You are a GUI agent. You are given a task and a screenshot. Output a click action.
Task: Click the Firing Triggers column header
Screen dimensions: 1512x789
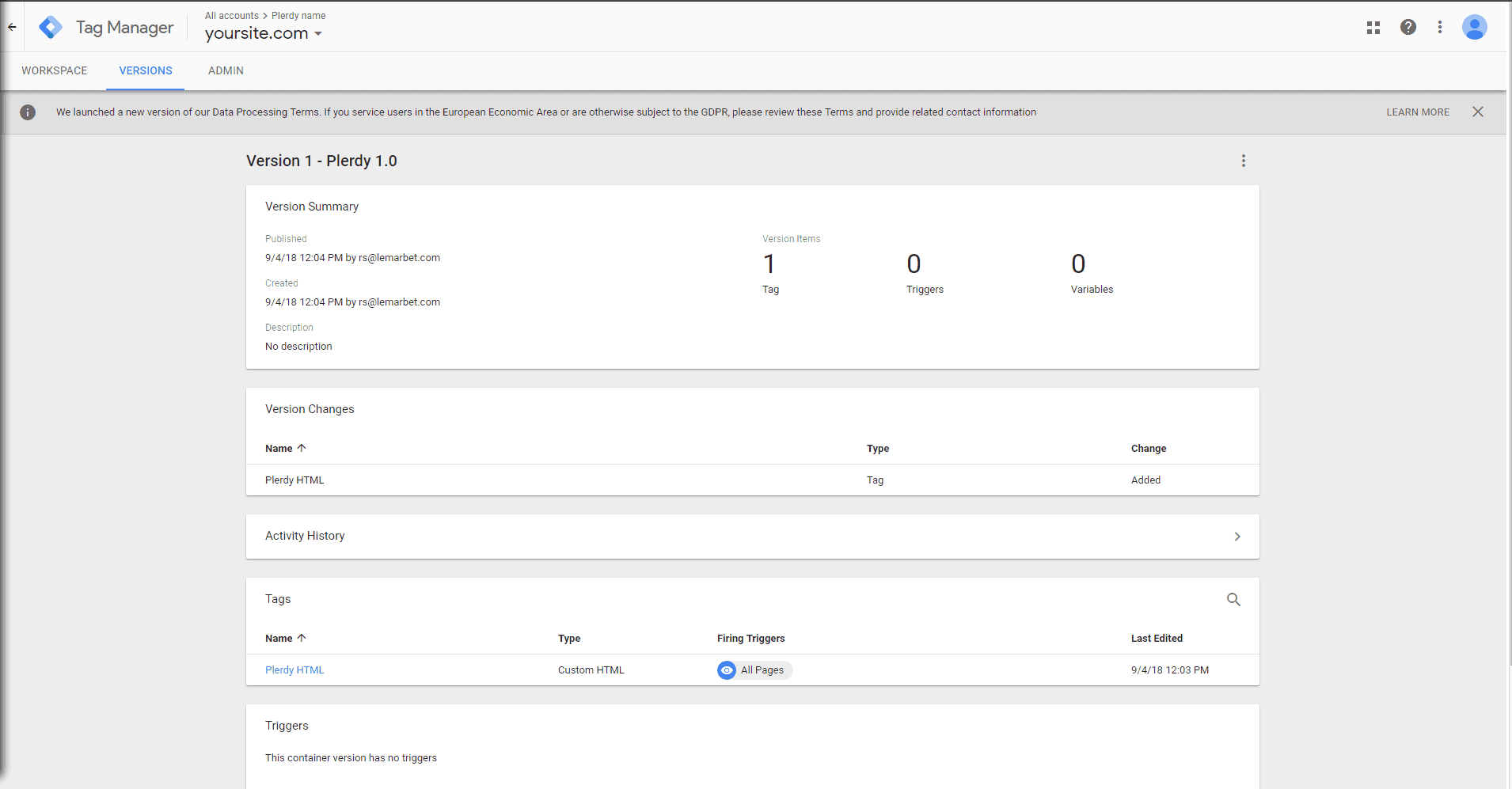[x=751, y=639]
